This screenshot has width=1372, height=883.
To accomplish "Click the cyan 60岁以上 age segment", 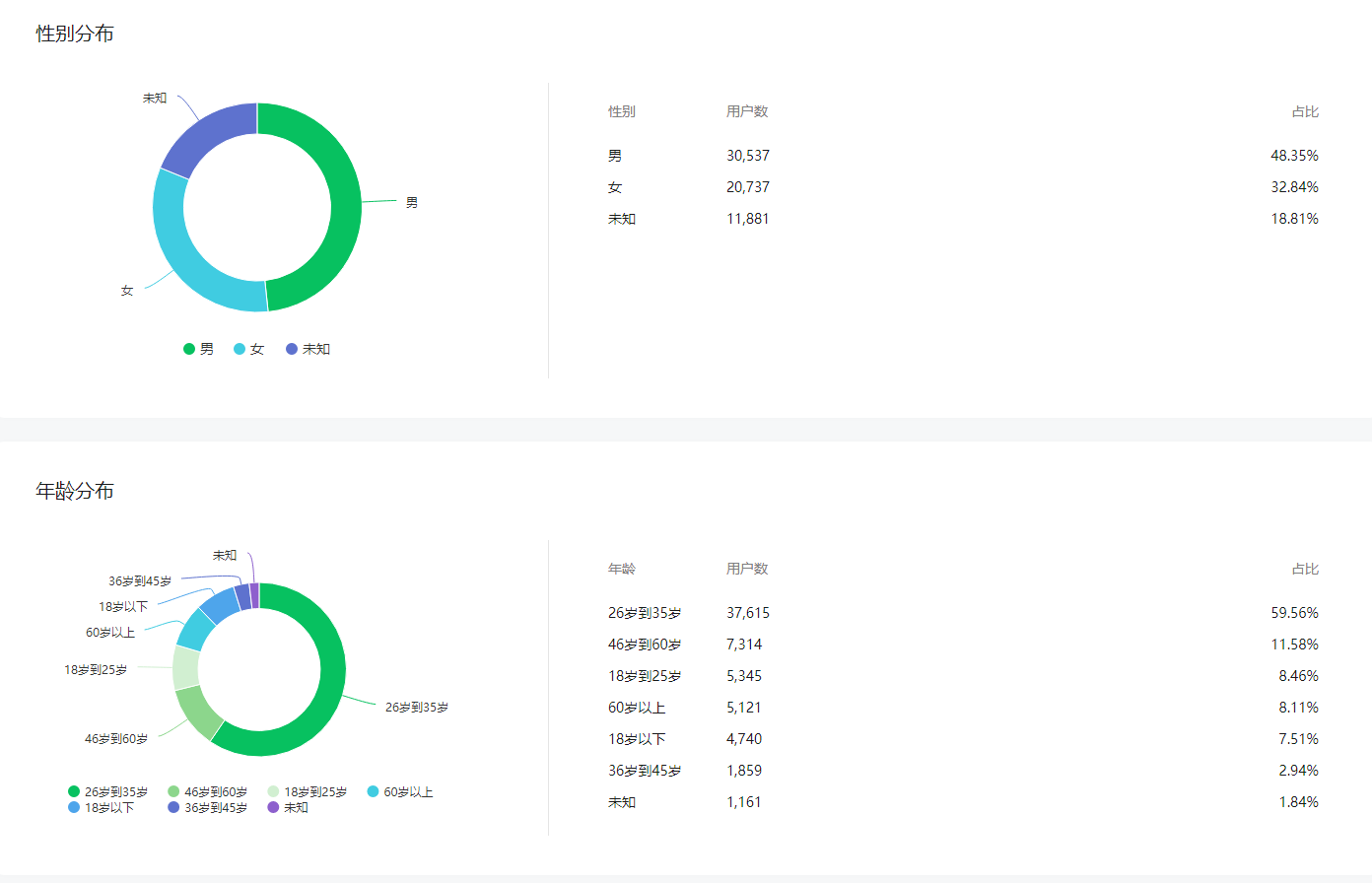I will (x=195, y=631).
